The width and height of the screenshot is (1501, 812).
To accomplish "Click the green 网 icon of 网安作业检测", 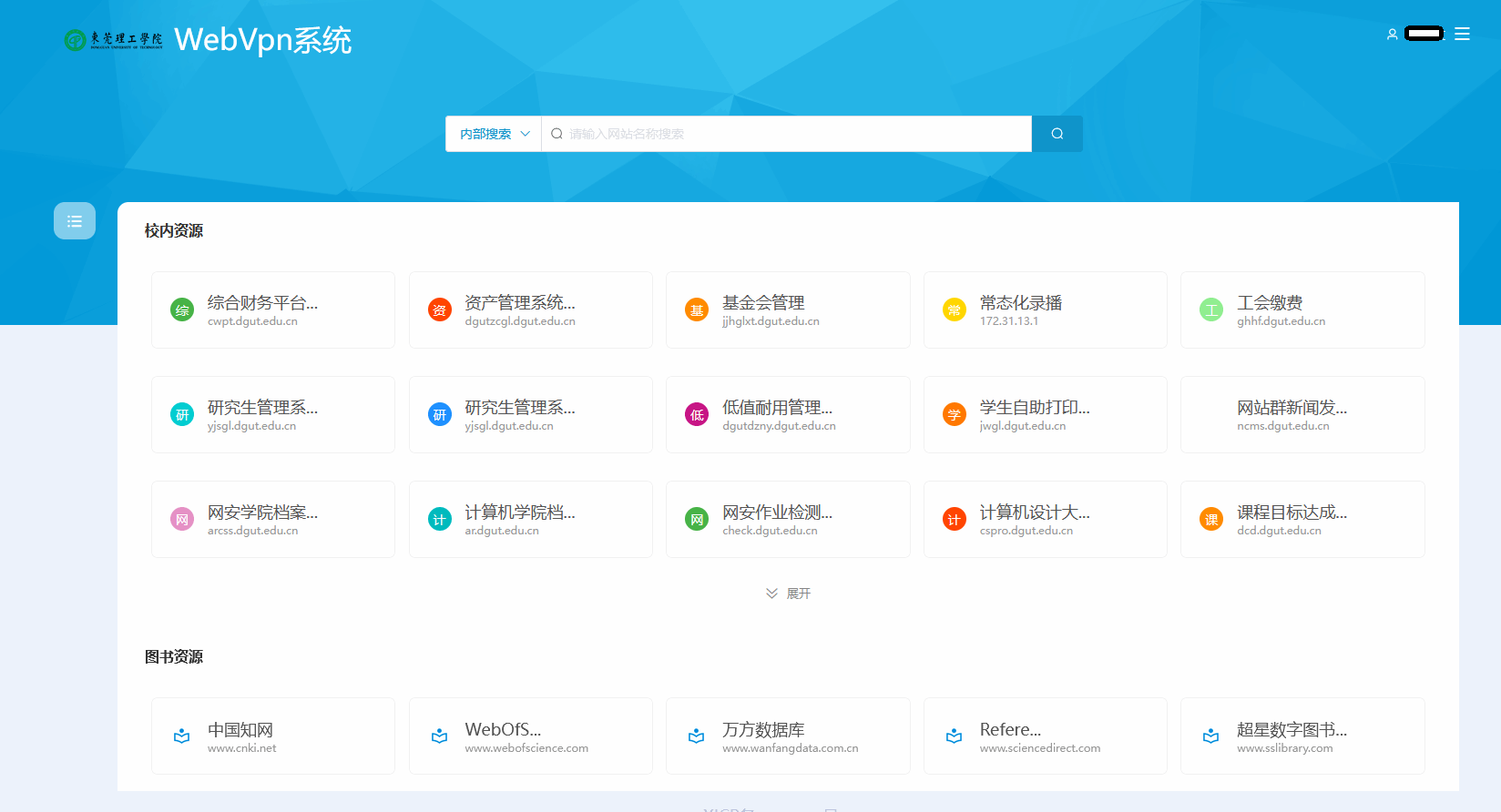I will [697, 520].
